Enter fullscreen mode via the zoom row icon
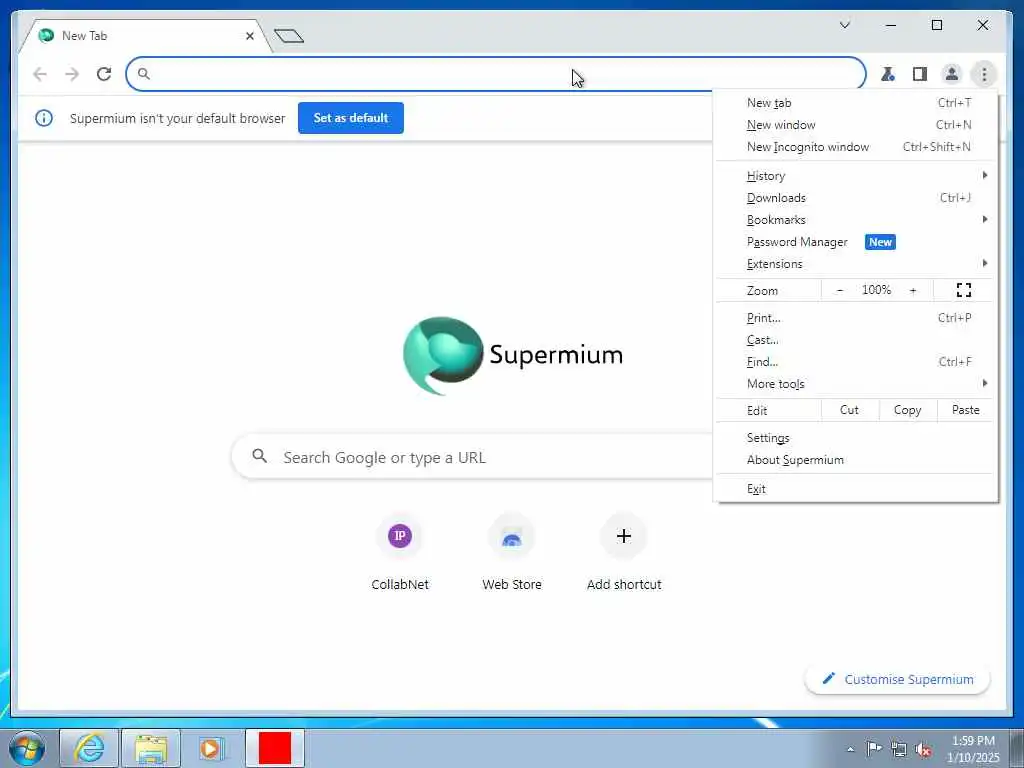1024x768 pixels. point(964,290)
